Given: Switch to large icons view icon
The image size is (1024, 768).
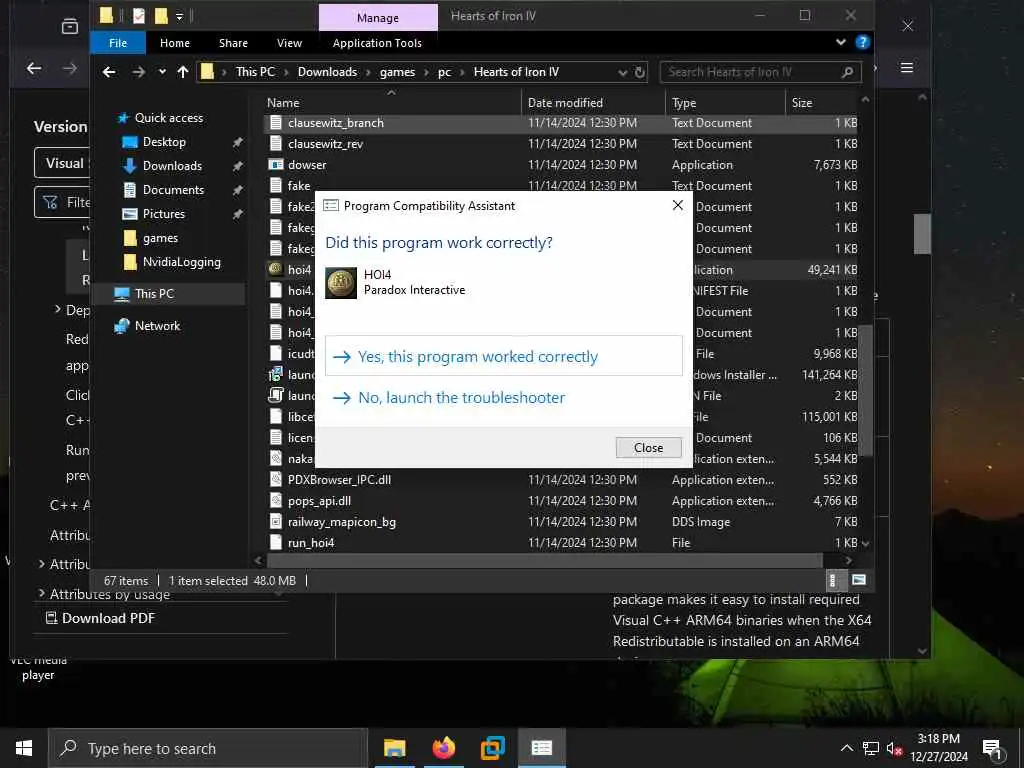Looking at the screenshot, I should [859, 580].
